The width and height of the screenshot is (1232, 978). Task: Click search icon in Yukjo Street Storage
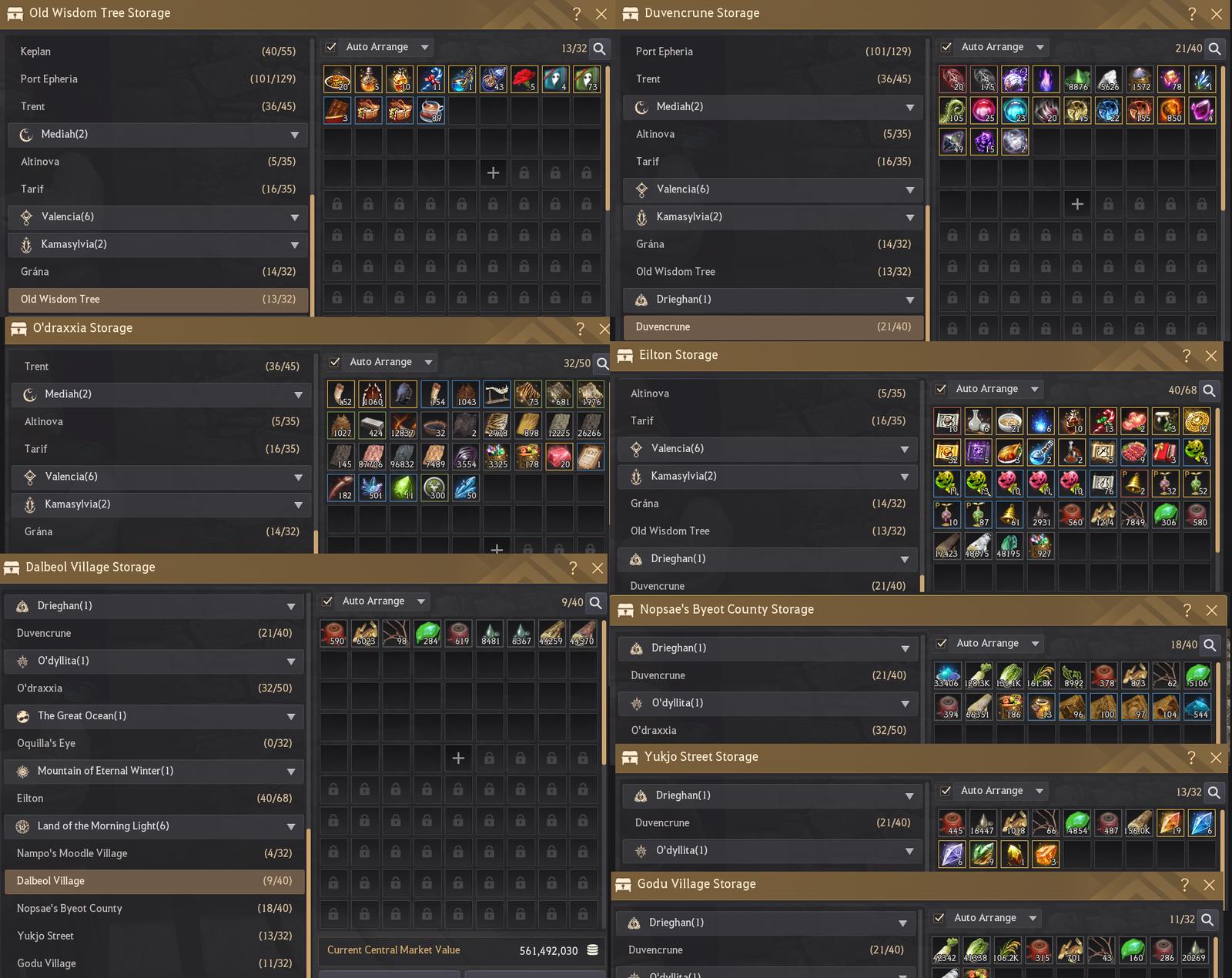1214,792
